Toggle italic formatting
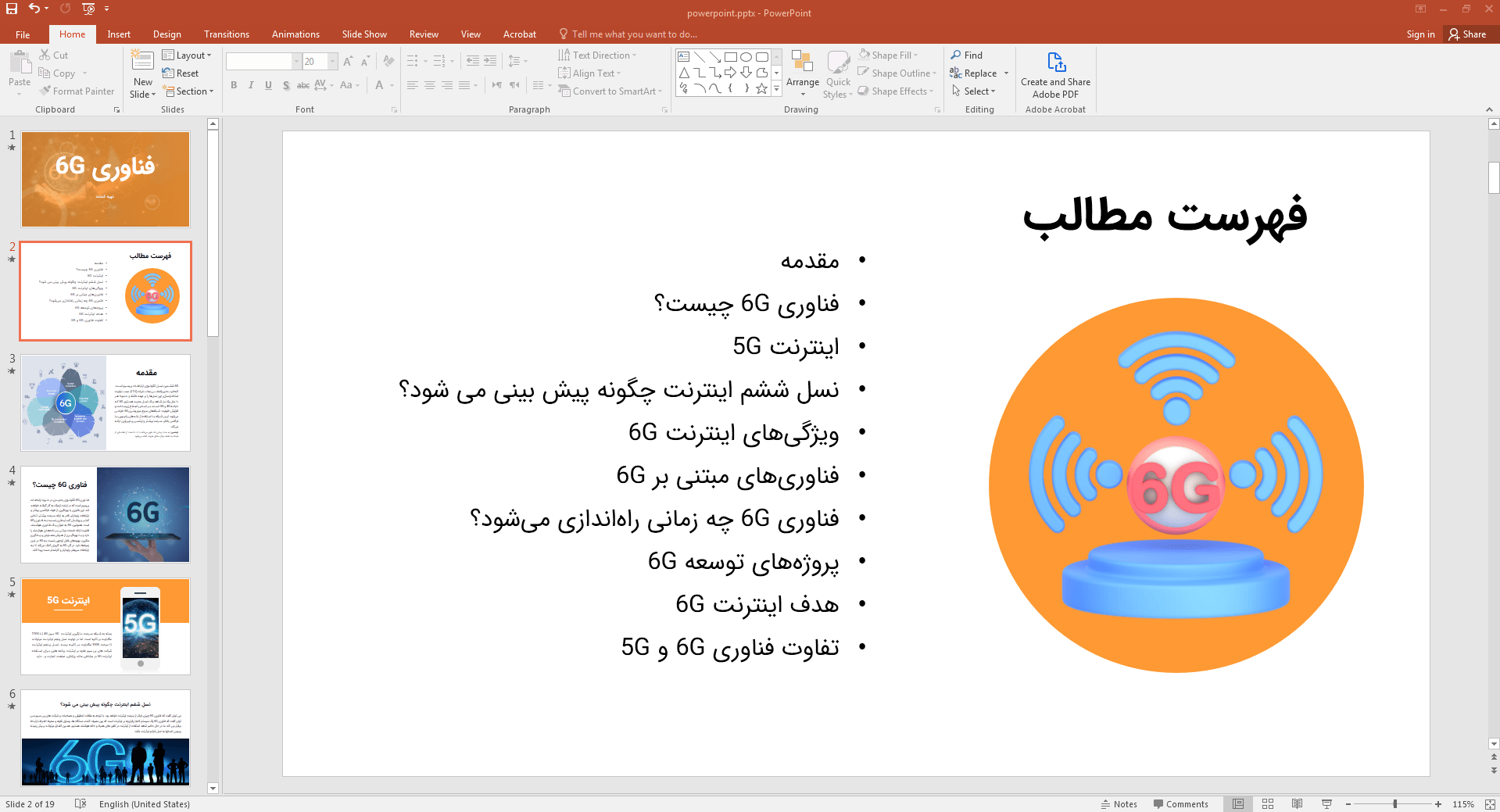The width and height of the screenshot is (1500, 812). 251,85
